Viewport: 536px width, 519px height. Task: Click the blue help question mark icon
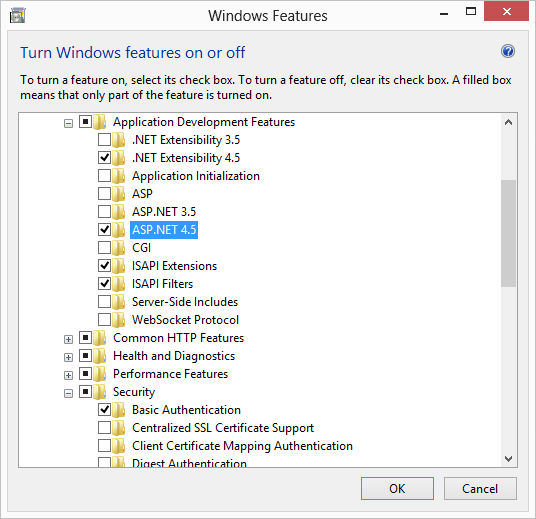[x=508, y=52]
